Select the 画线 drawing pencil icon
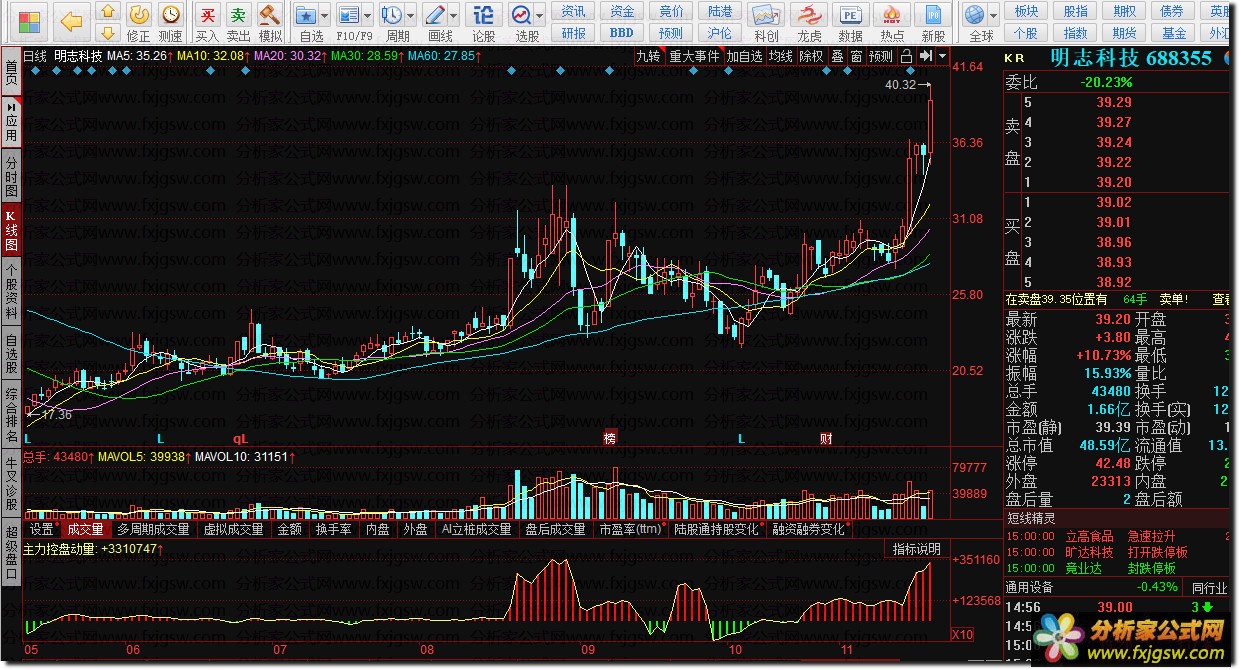 (x=435, y=15)
